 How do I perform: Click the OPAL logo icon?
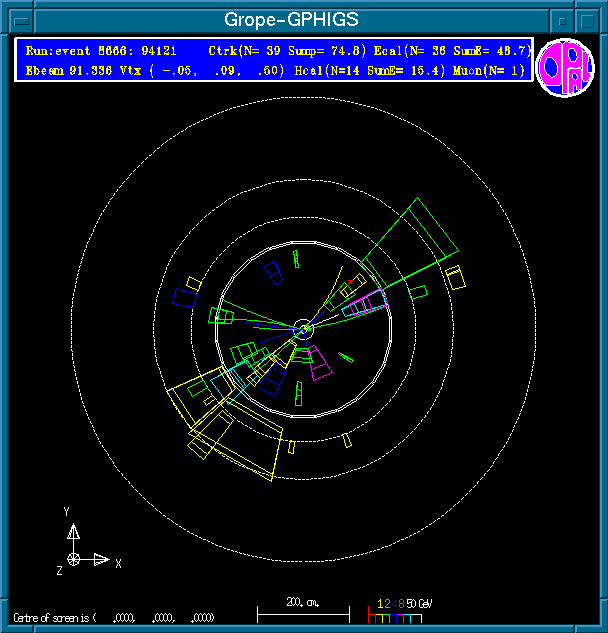[565, 68]
